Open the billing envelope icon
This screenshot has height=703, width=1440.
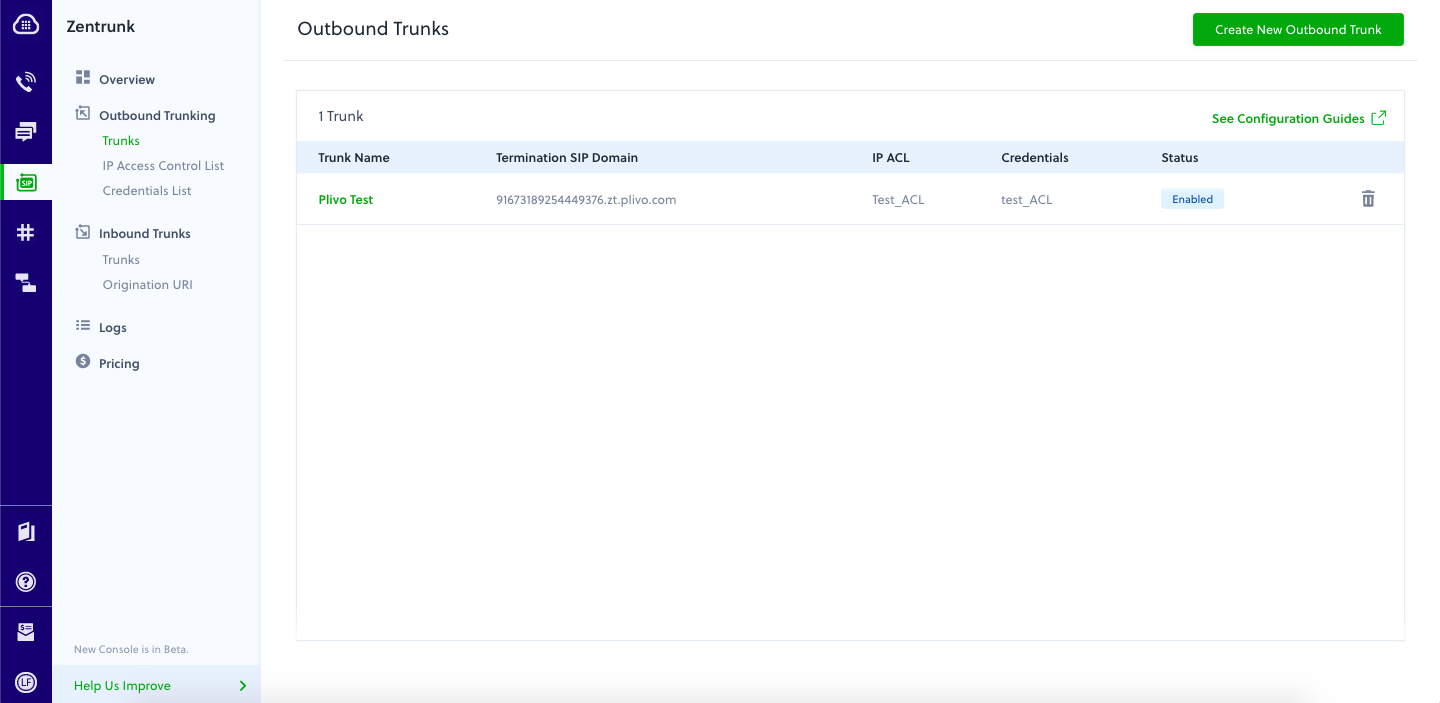pyautogui.click(x=26, y=632)
